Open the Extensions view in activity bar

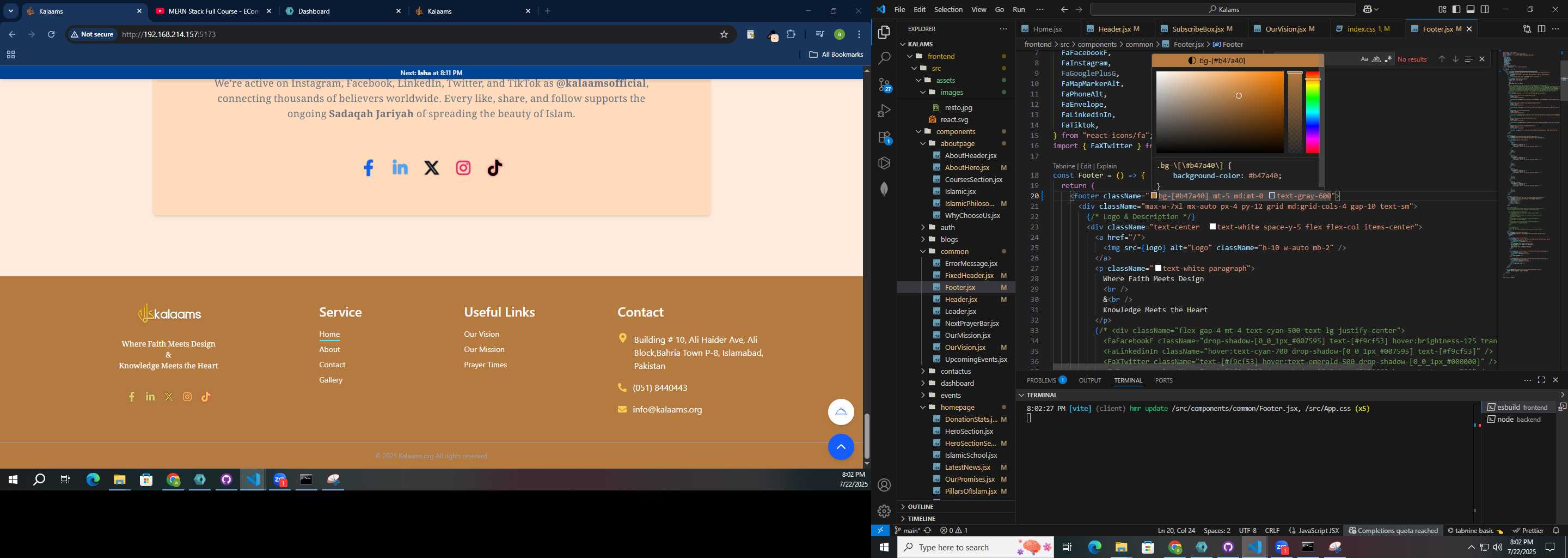tap(884, 137)
